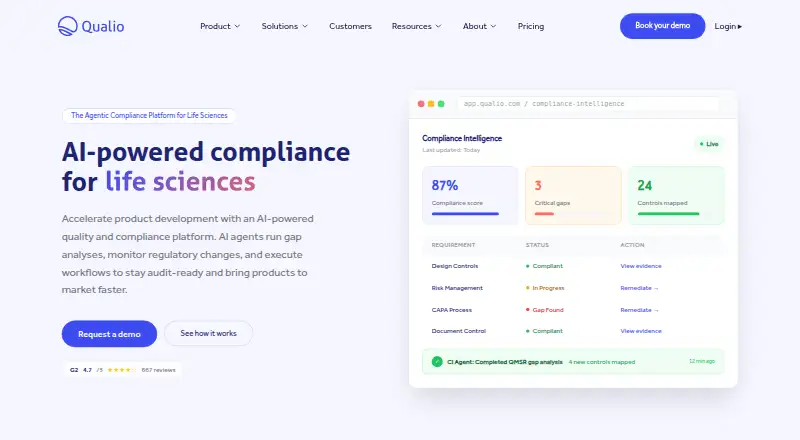Click the Gap Found status
This screenshot has height=440, width=800.
click(545, 310)
